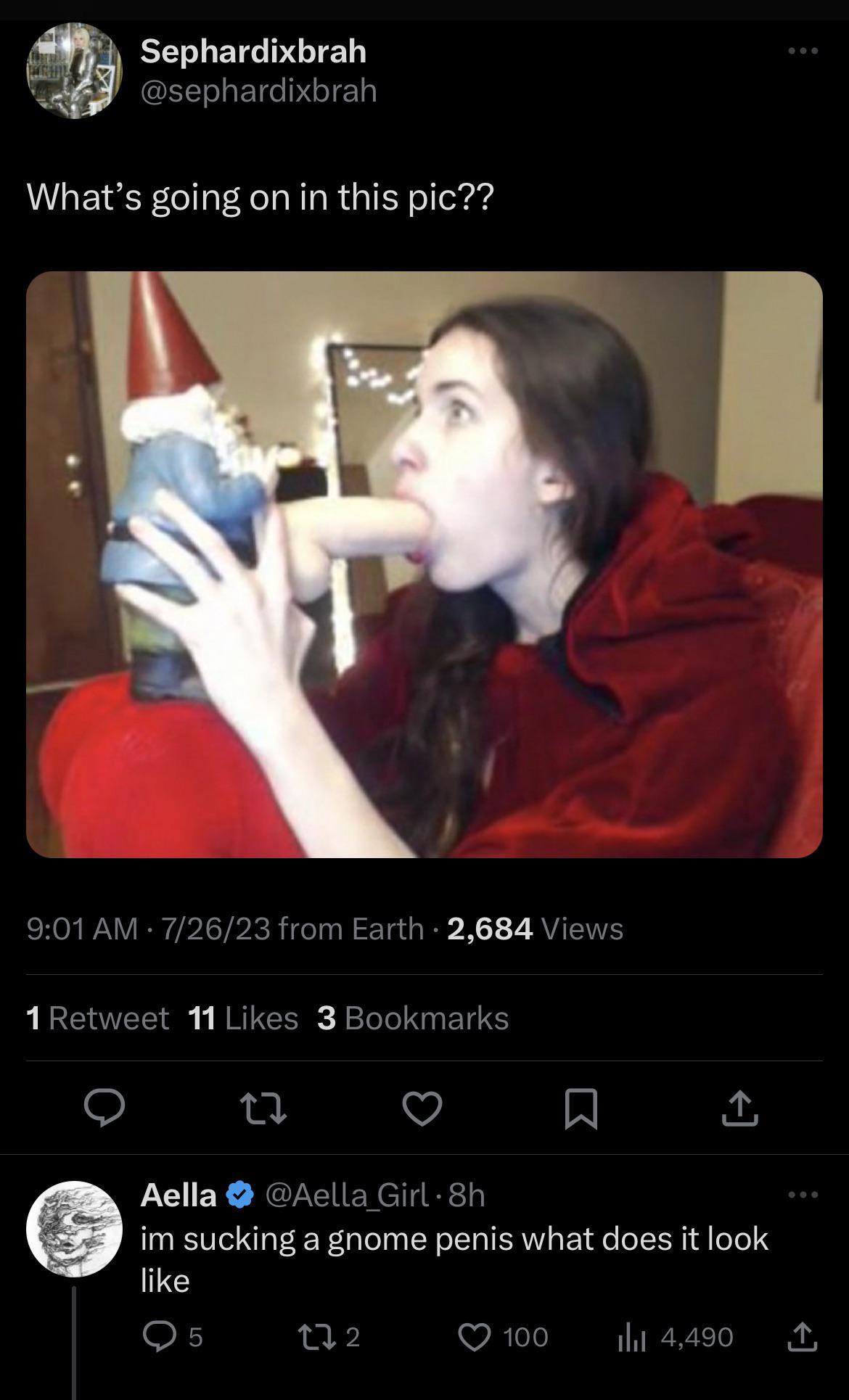Viewport: 849px width, 1400px height.
Task: Reply to Aella's comment with 5 replies
Action: click(172, 1336)
